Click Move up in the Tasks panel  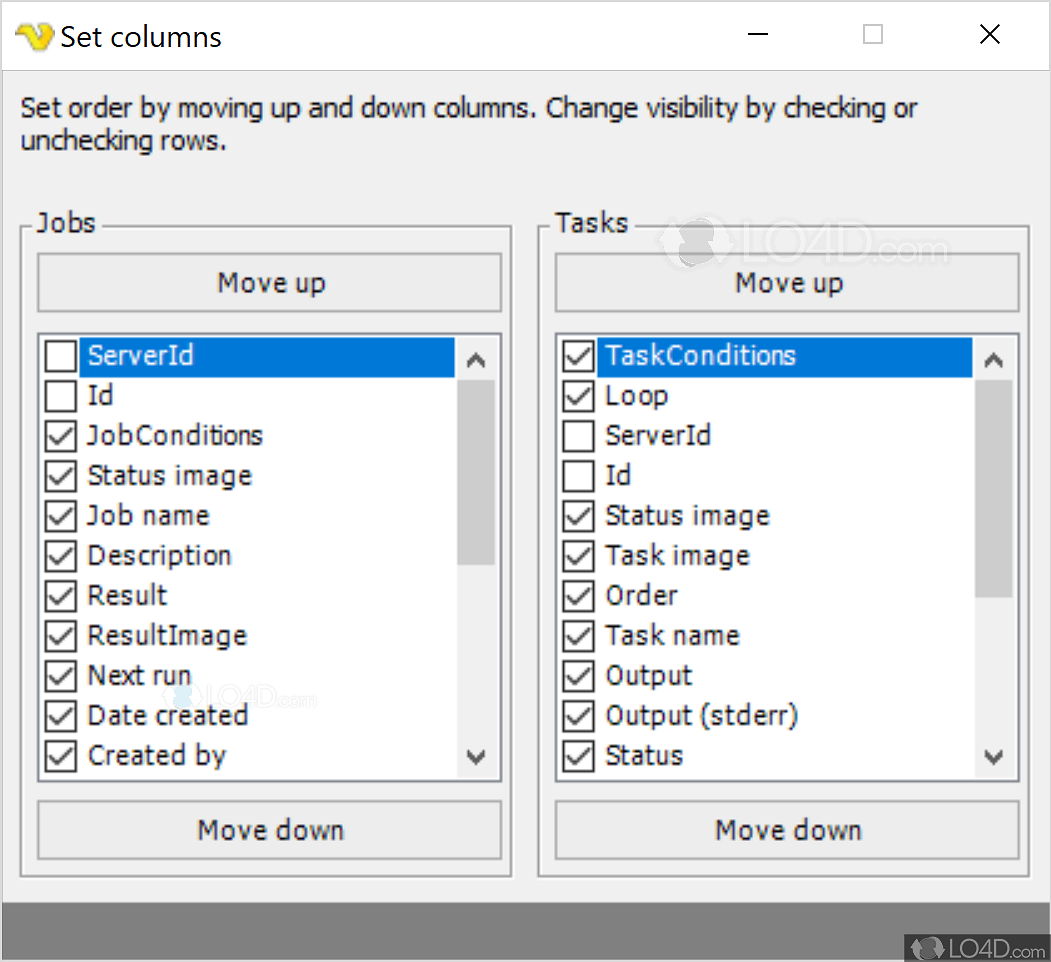coord(787,283)
